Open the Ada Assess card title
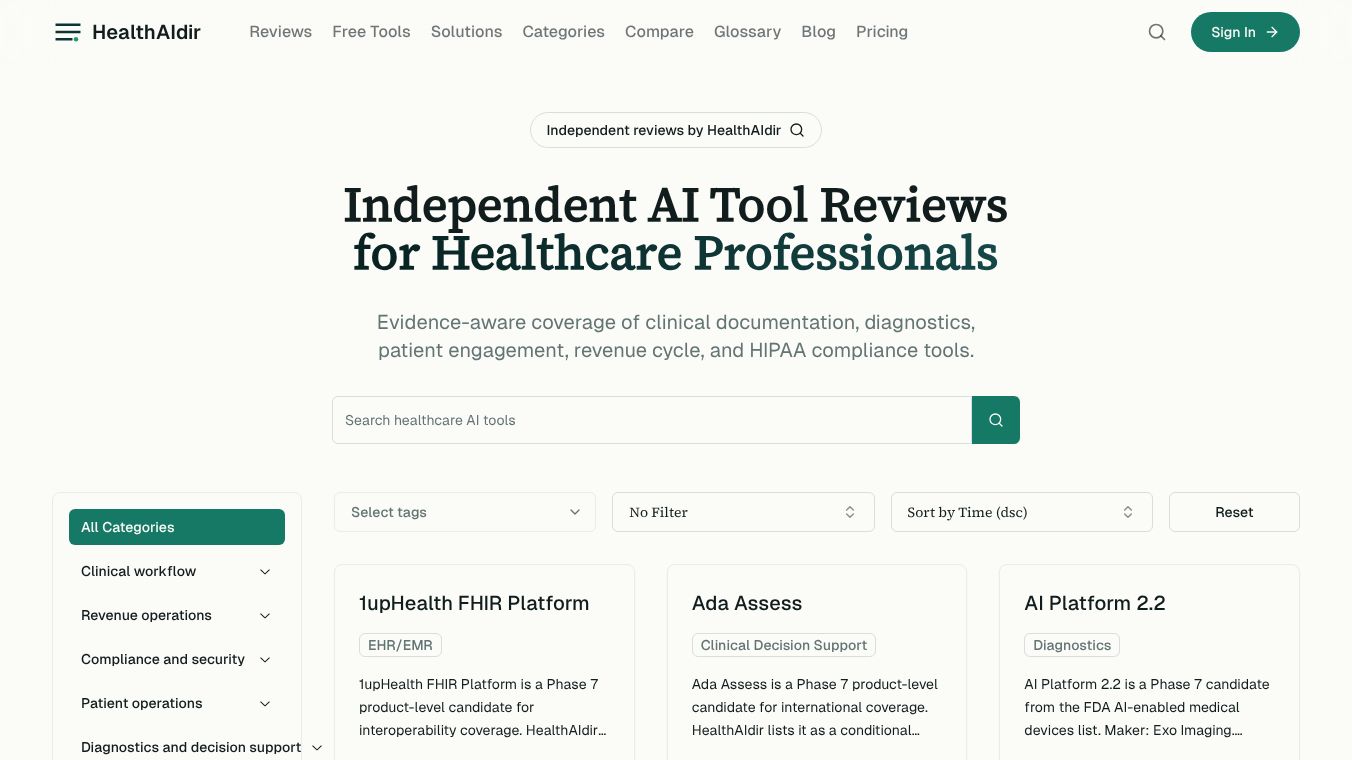 tap(747, 603)
